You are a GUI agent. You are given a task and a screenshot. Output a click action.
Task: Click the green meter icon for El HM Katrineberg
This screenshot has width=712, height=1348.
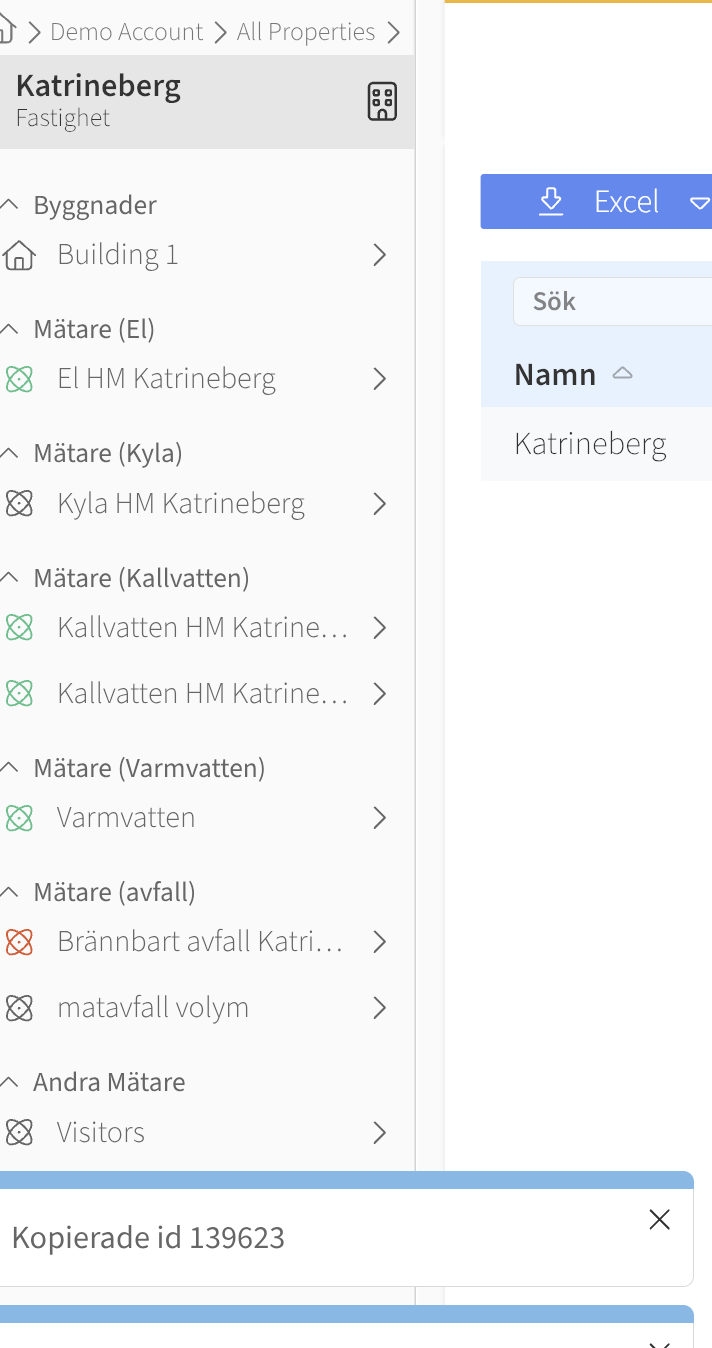pos(19,379)
